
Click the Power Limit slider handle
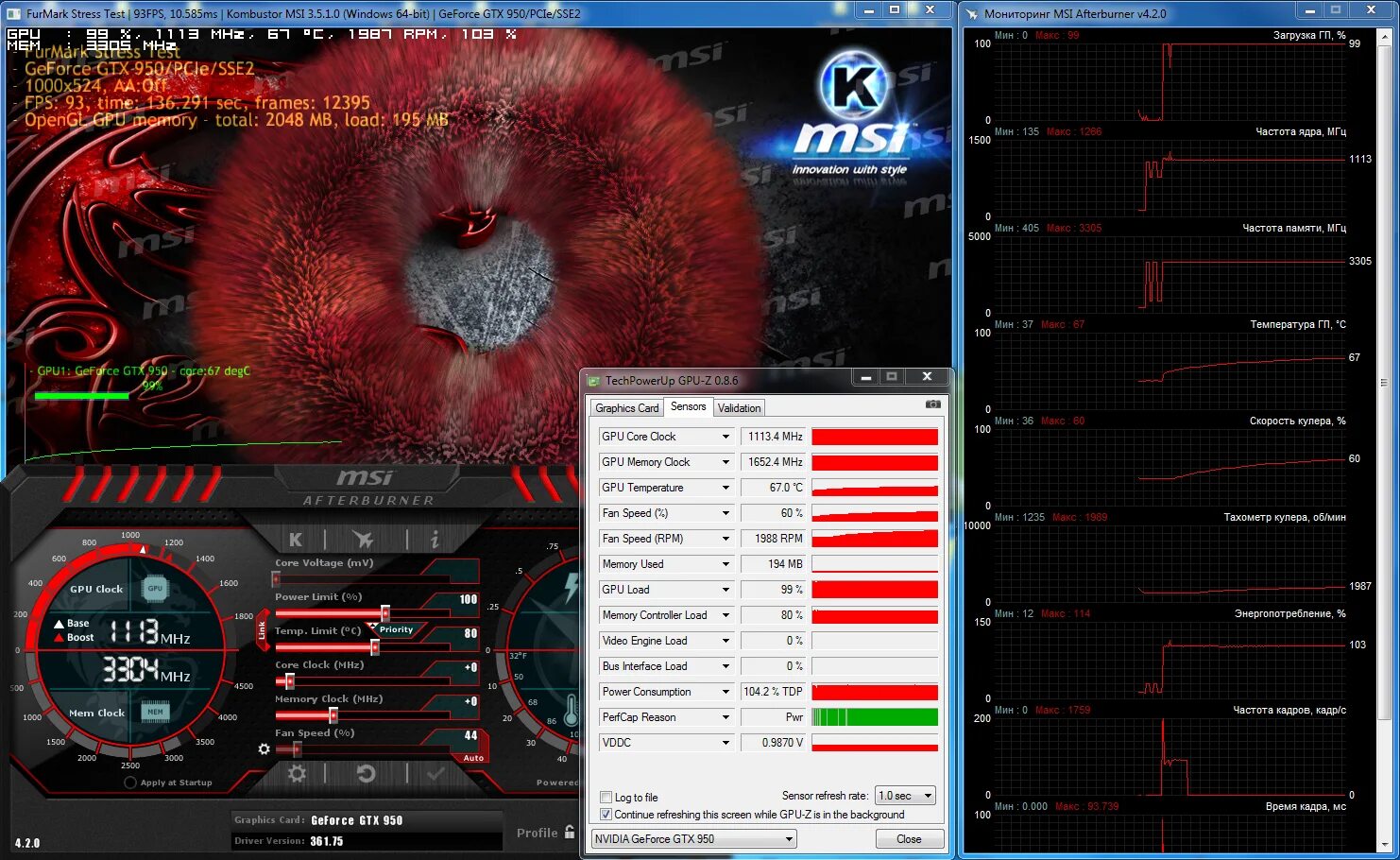click(385, 612)
